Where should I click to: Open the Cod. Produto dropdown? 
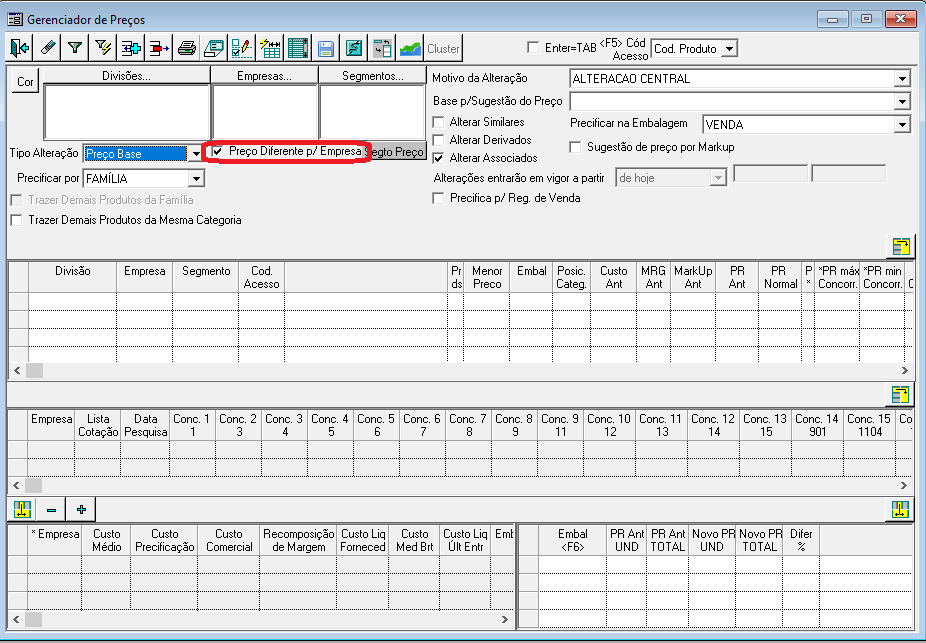pyautogui.click(x=730, y=48)
